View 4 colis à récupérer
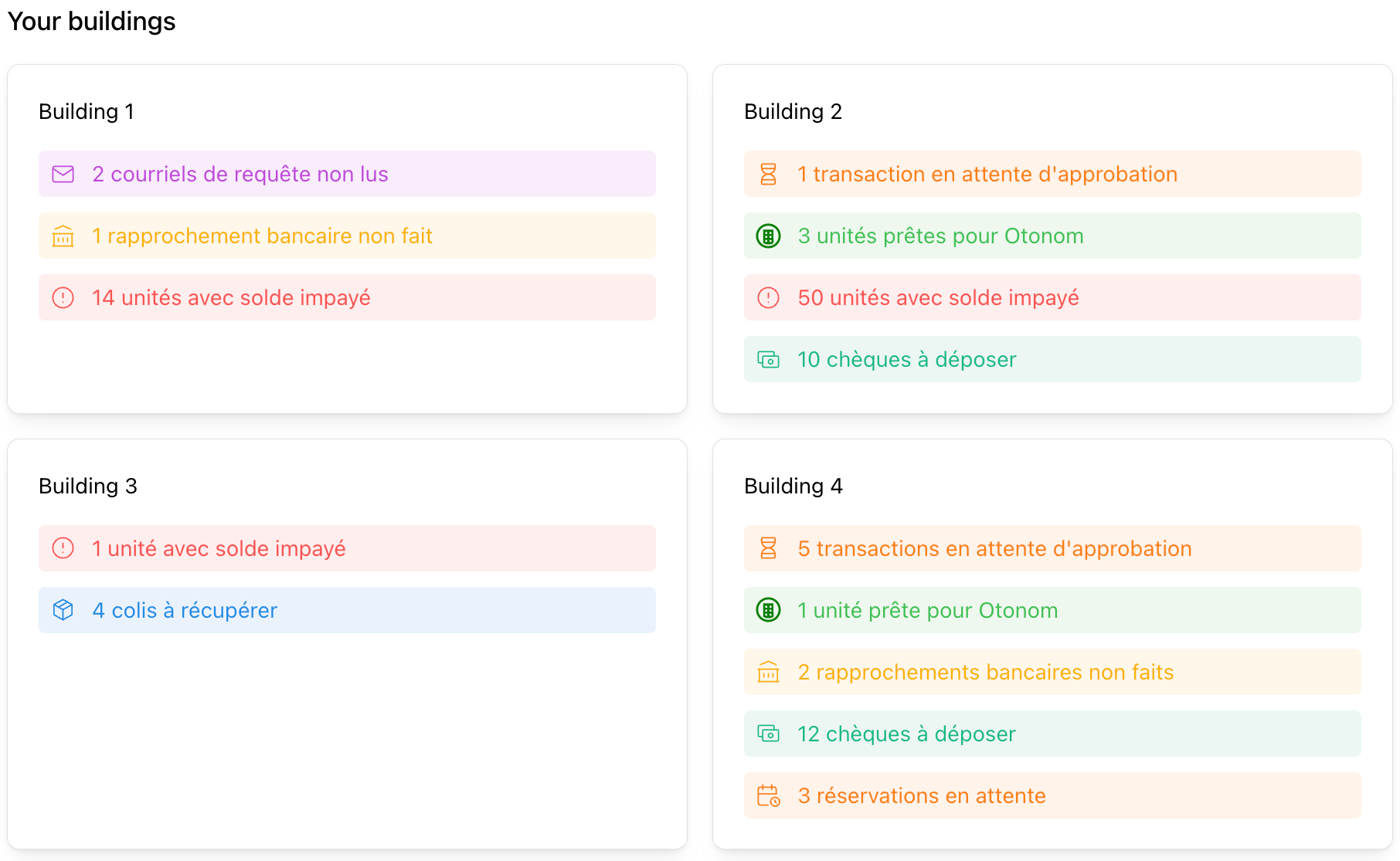 click(185, 611)
